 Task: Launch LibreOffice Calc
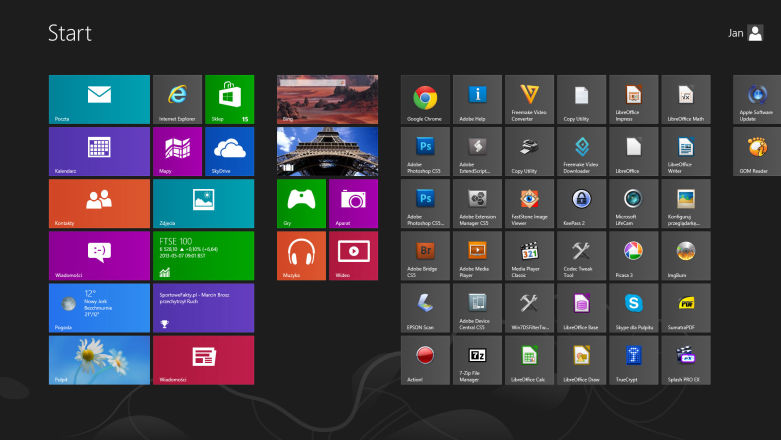529,360
